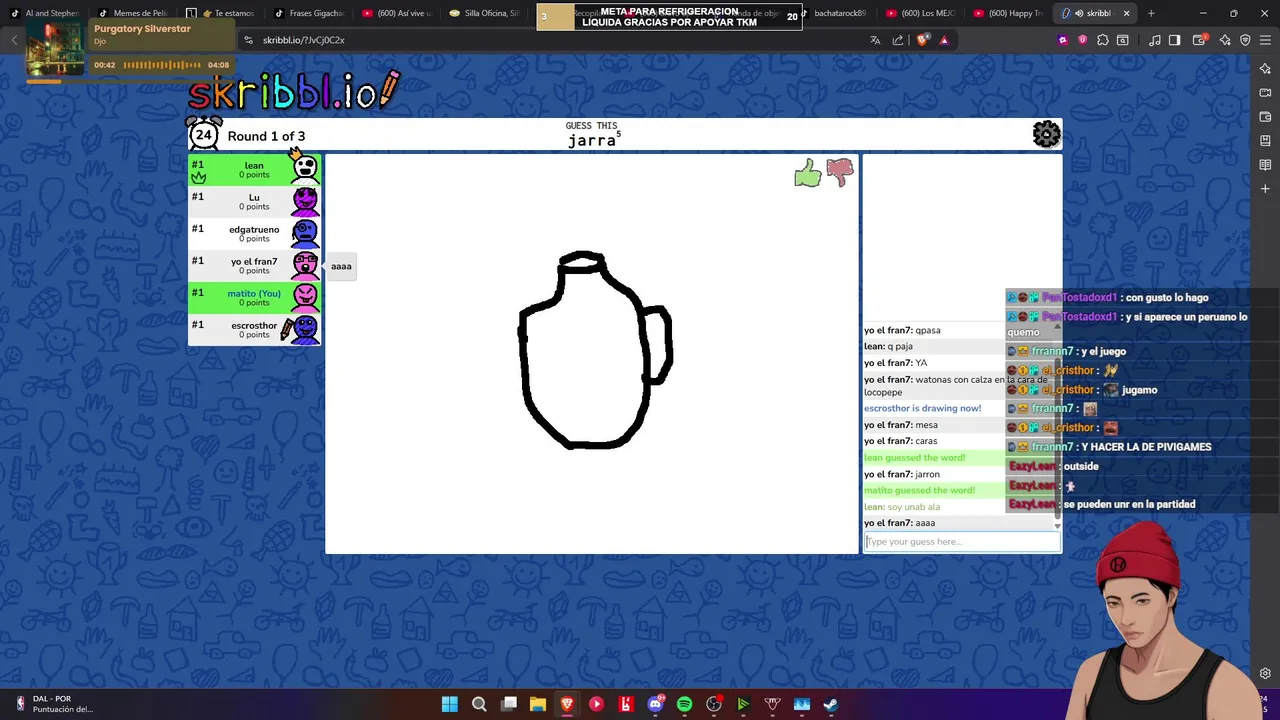Open Brave browser taskbar icon
The width and height of the screenshot is (1280, 720).
pyautogui.click(x=567, y=704)
